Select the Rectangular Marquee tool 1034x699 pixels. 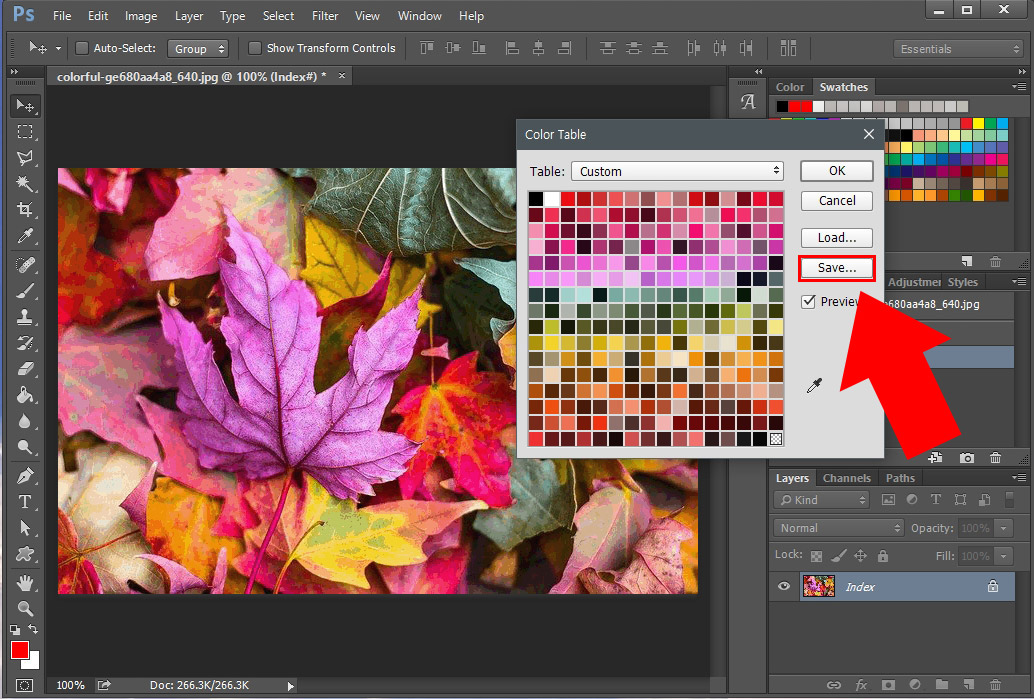tap(25, 131)
